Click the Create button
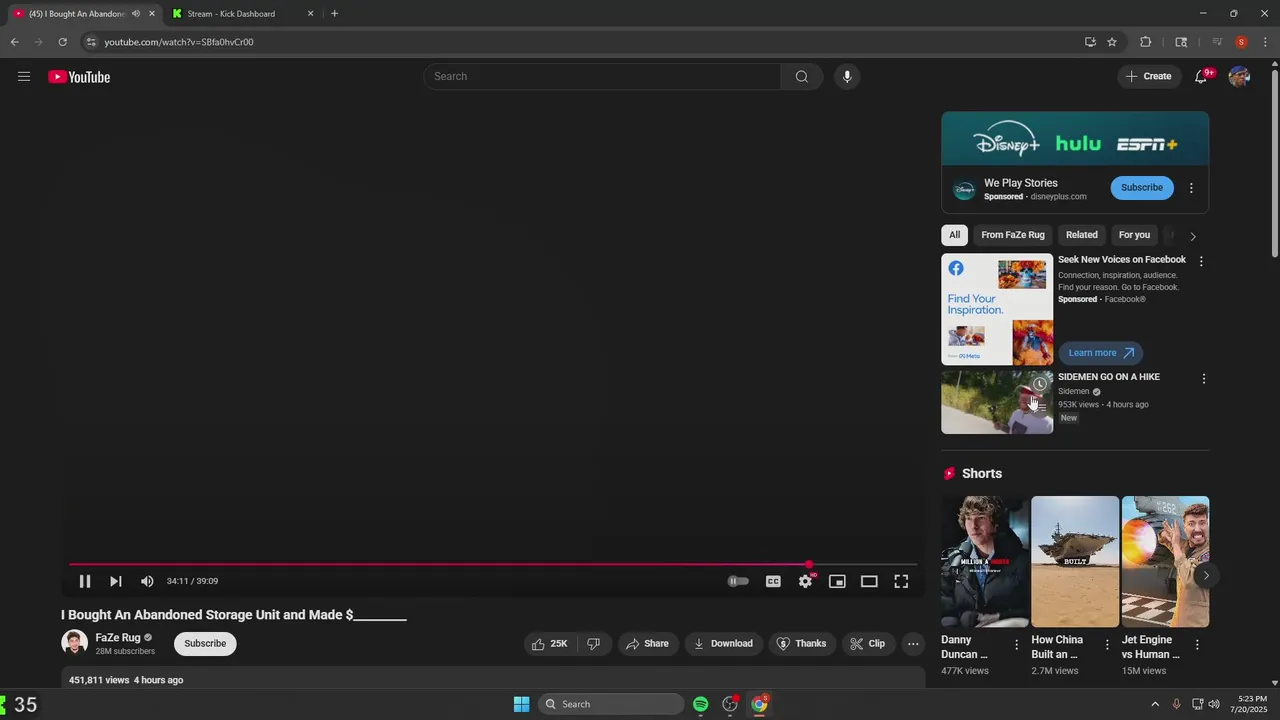 click(x=1148, y=77)
